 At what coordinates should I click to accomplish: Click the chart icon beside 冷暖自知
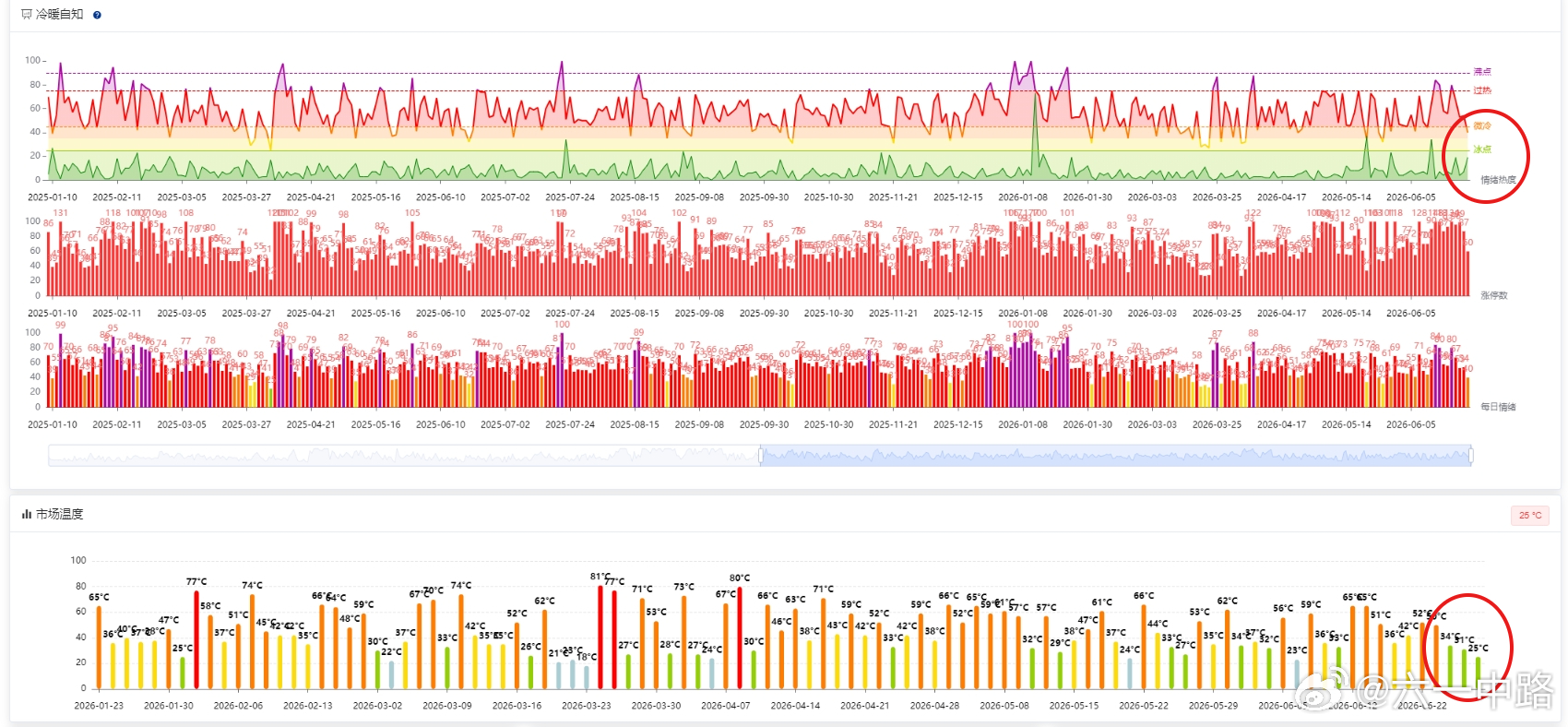coord(27,15)
